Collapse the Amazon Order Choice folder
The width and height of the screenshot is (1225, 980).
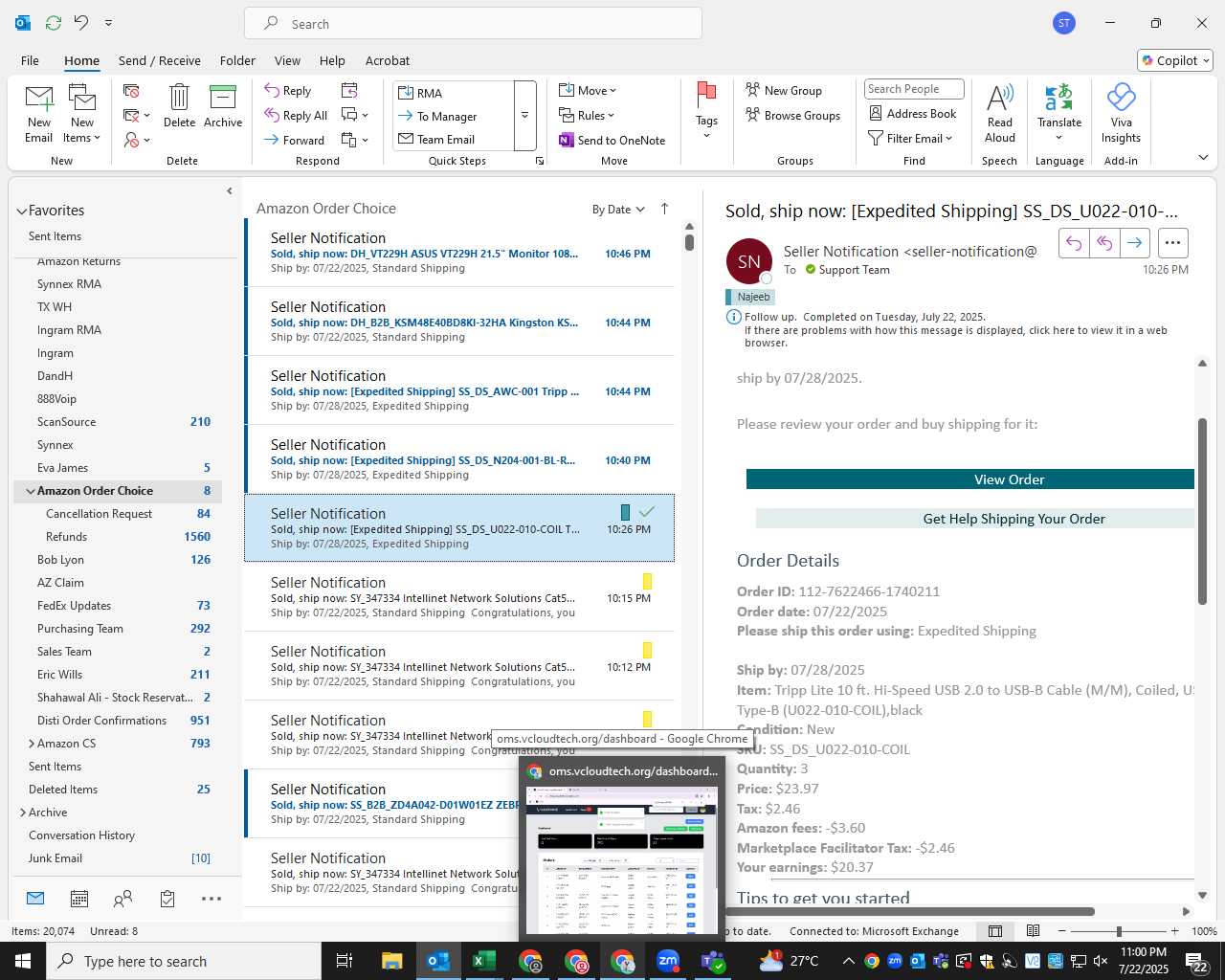(31, 491)
